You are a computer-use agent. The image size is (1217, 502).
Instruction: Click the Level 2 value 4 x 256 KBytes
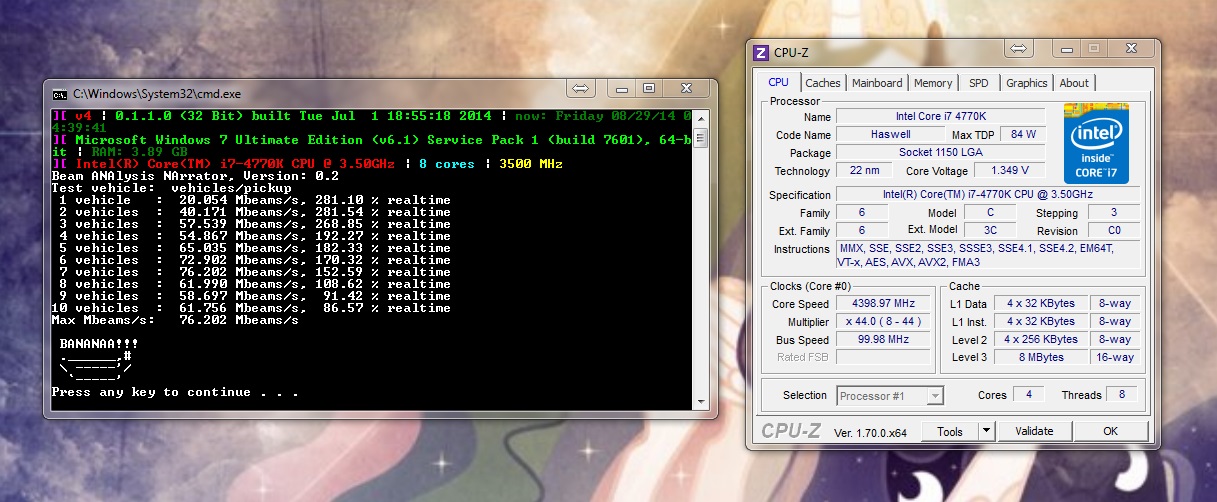(1041, 339)
